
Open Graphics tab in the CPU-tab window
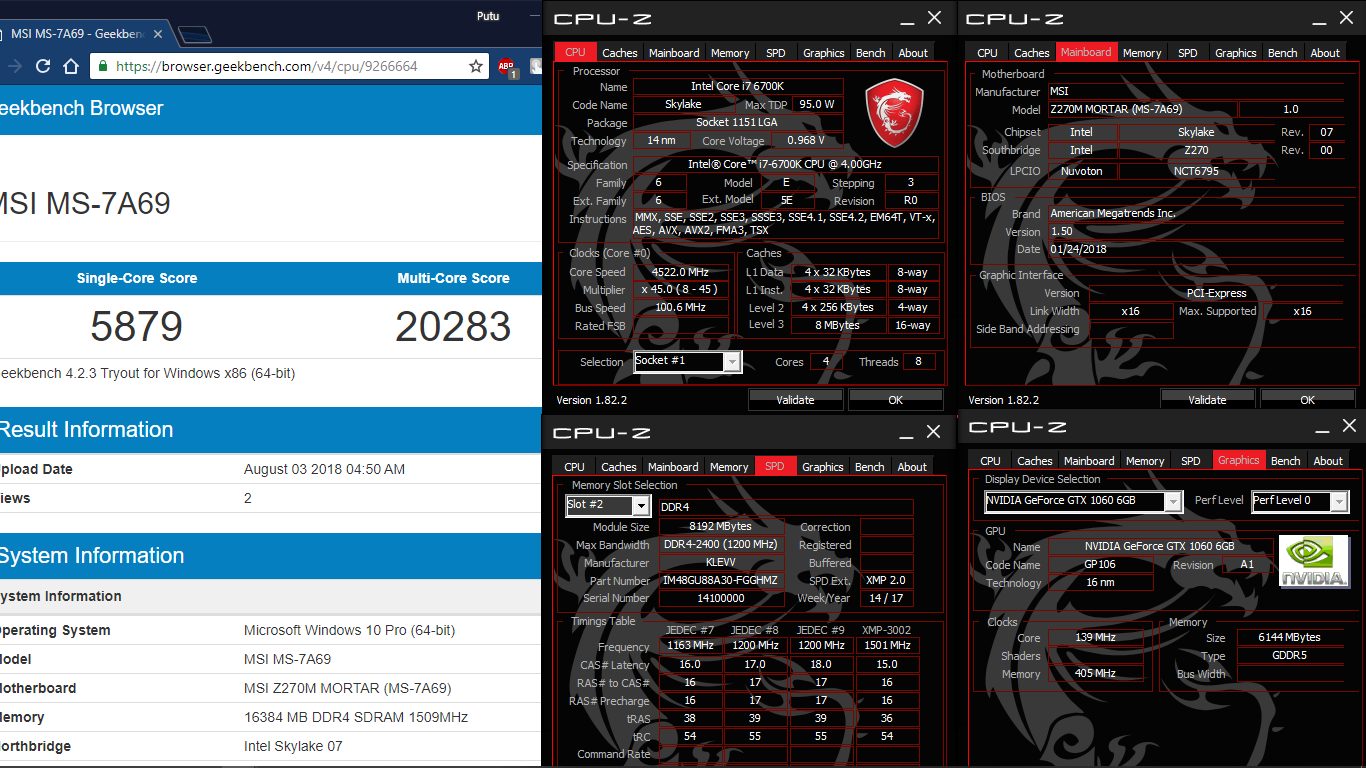point(824,53)
